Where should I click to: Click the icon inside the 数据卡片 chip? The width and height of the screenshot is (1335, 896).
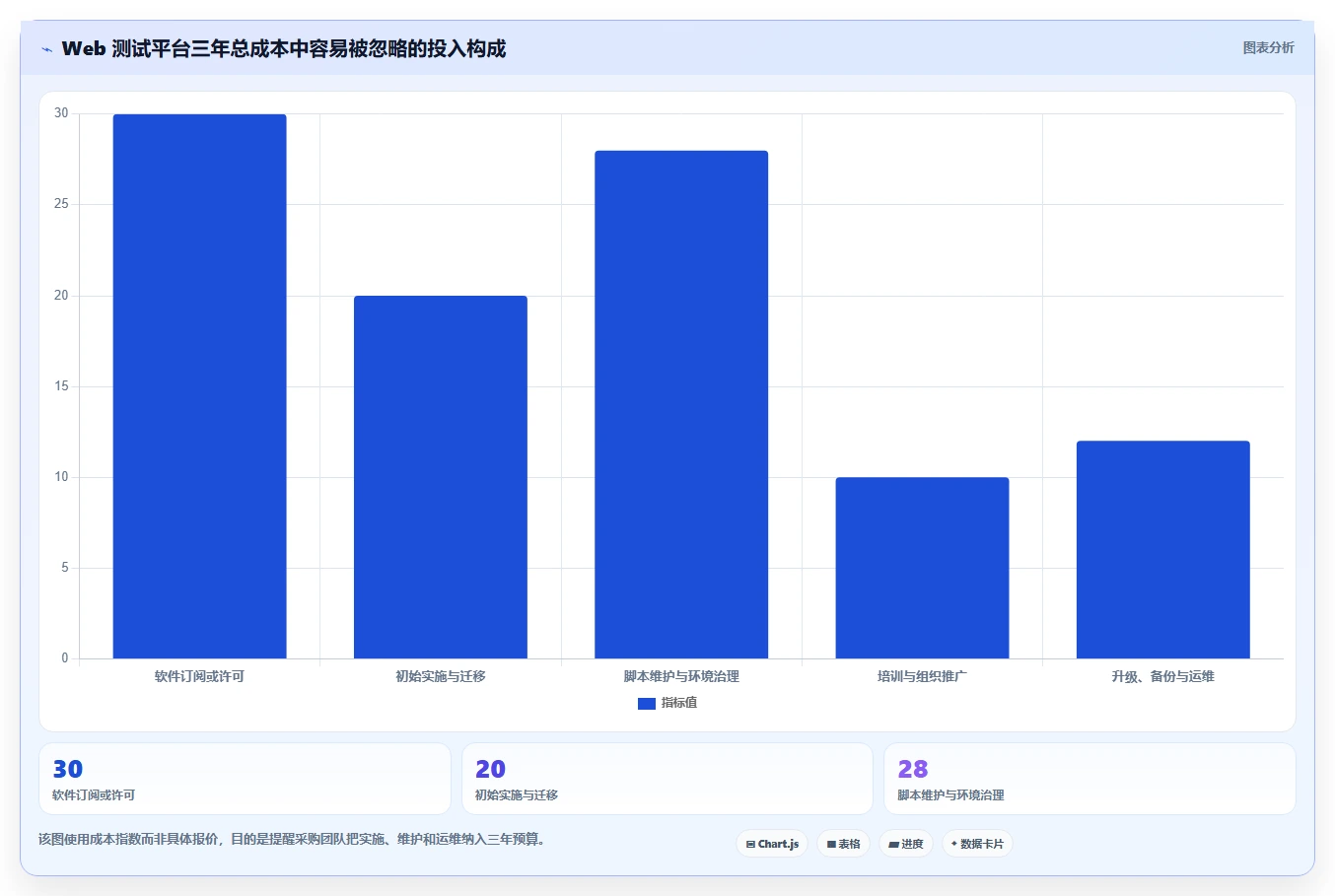[953, 844]
